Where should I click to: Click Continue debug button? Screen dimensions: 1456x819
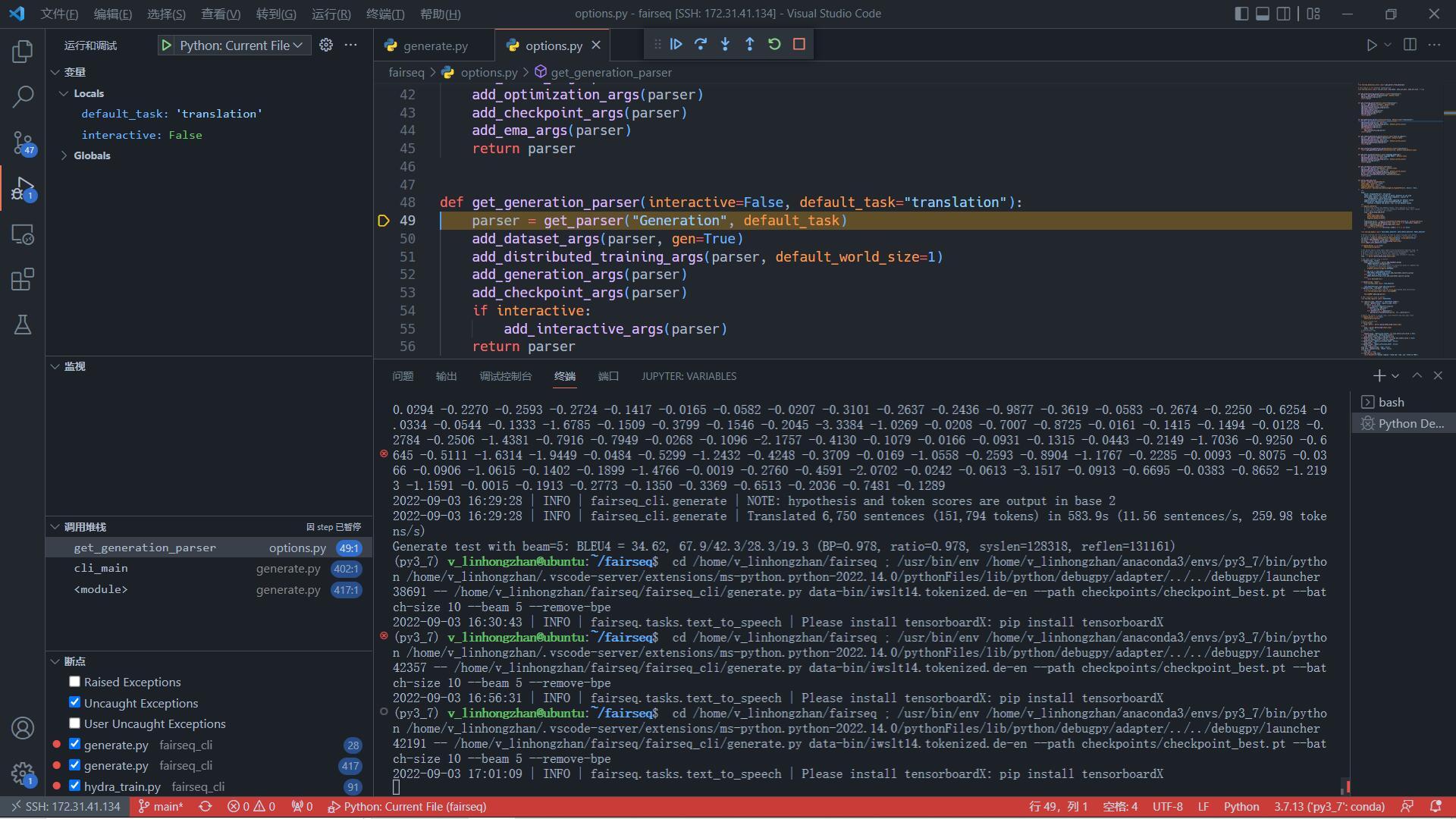point(676,45)
